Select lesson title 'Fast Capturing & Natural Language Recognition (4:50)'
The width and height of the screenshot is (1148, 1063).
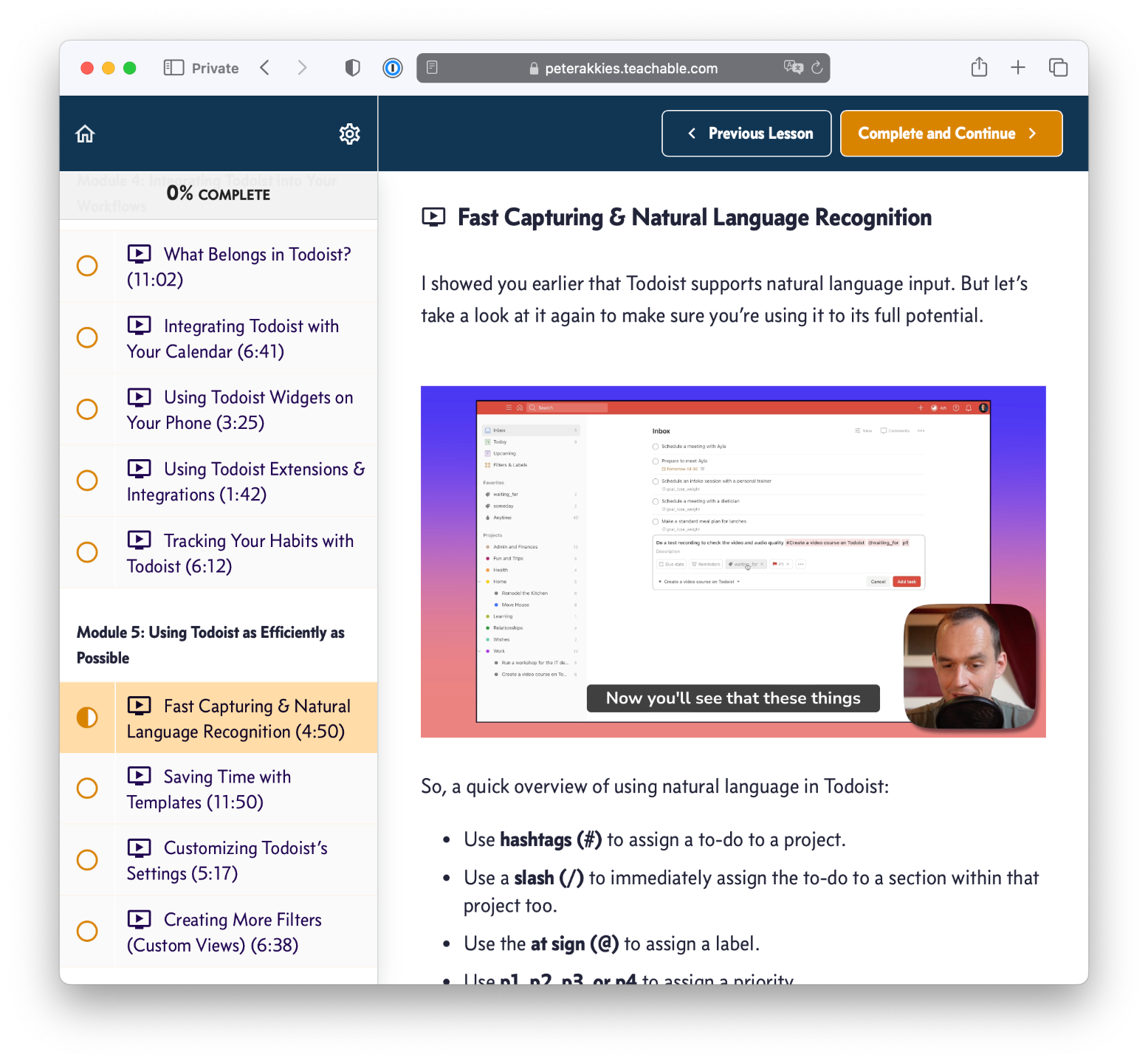pyautogui.click(x=239, y=718)
